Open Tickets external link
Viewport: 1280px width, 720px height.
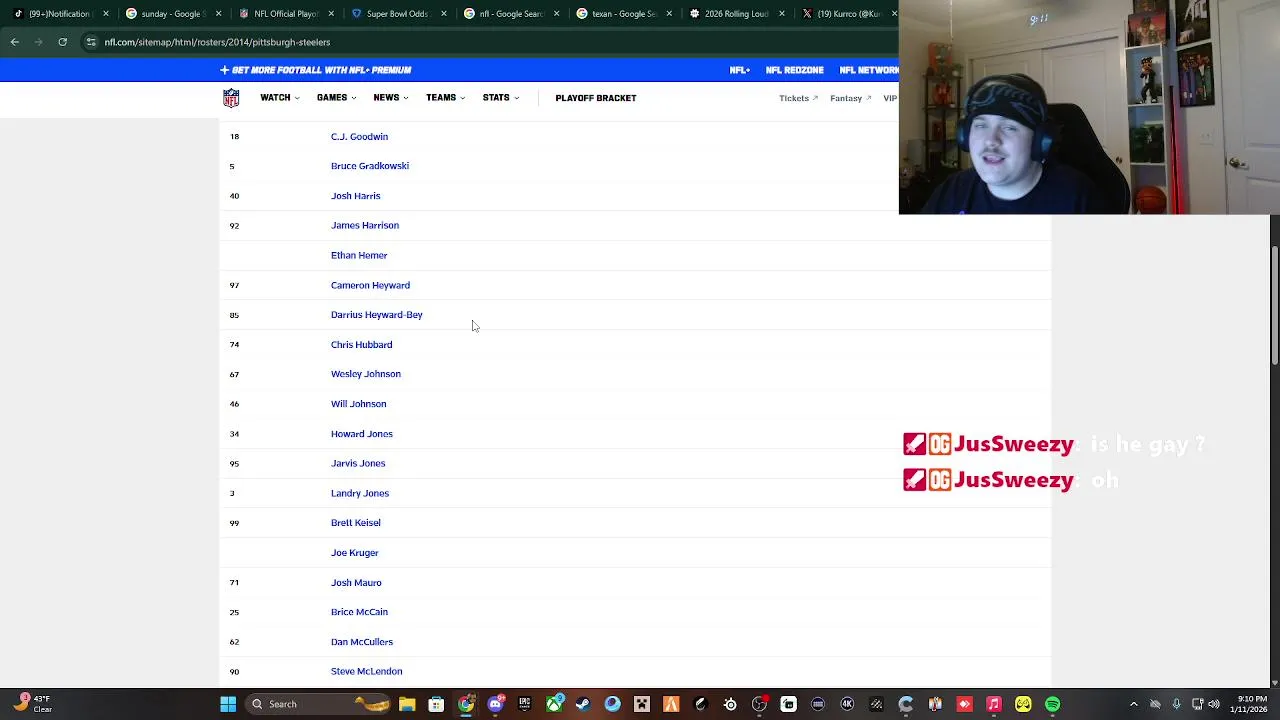click(798, 98)
